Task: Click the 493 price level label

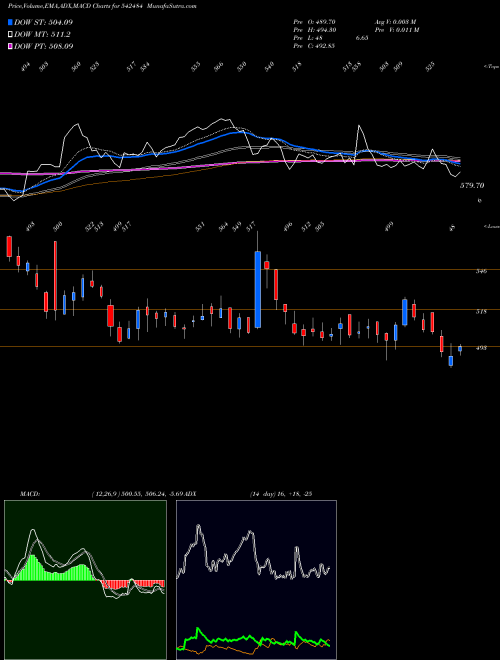Action: (481, 348)
